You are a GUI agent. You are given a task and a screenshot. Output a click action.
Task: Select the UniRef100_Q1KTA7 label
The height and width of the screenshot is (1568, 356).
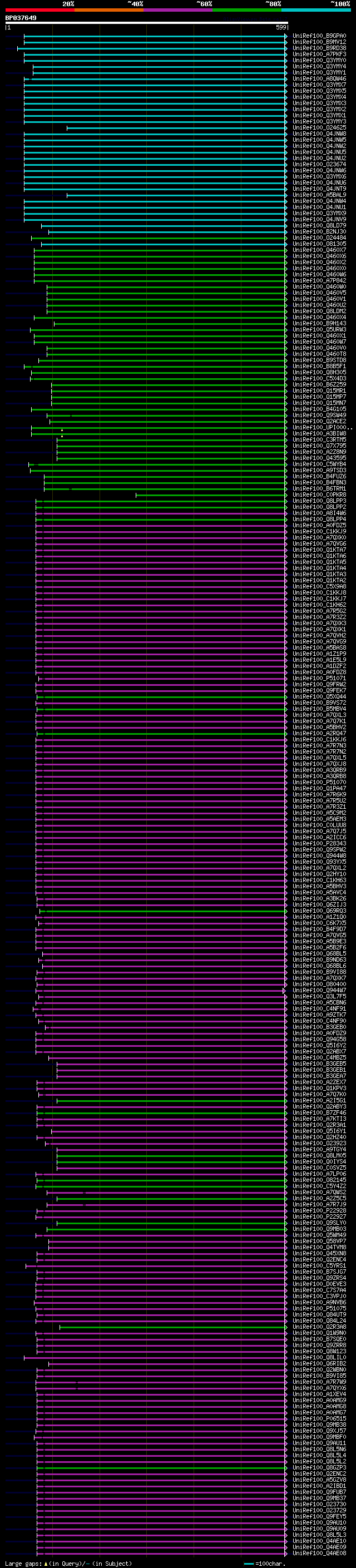pos(319,550)
